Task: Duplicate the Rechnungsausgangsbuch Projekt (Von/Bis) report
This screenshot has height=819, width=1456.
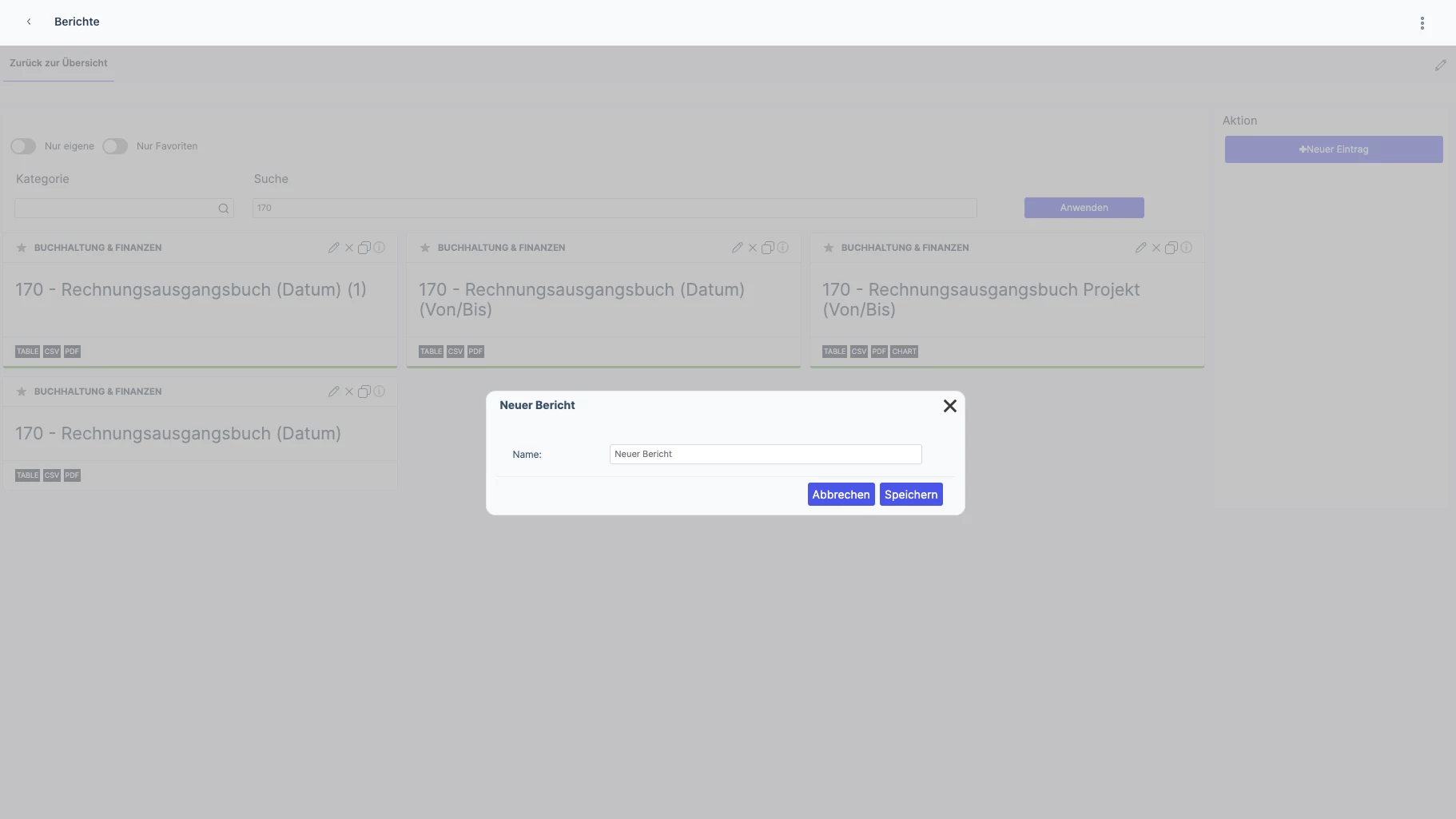Action: [x=1171, y=248]
